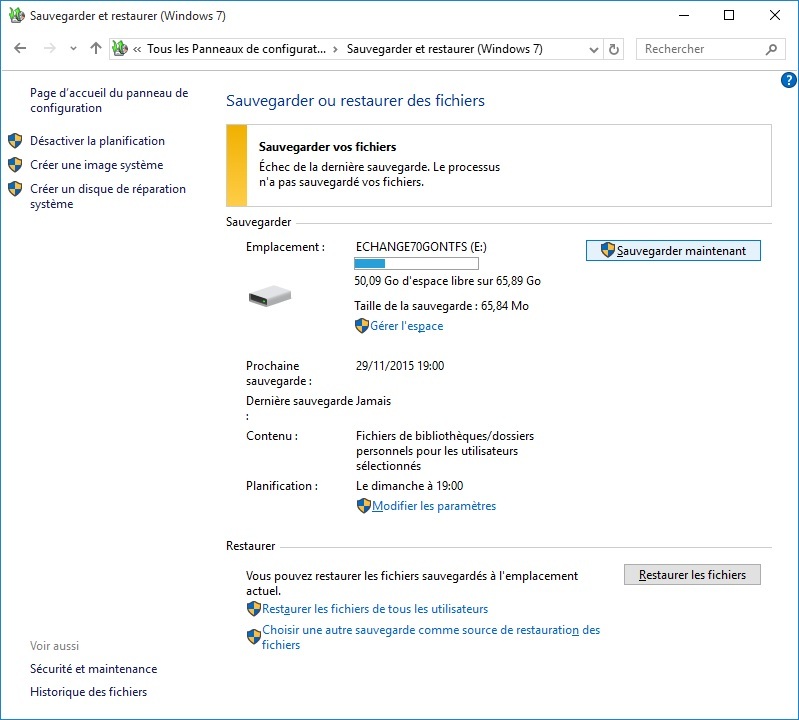The width and height of the screenshot is (799, 720).
Task: Click Taille de la sauvegarde : 65,84 Mo
Action: pos(441,306)
